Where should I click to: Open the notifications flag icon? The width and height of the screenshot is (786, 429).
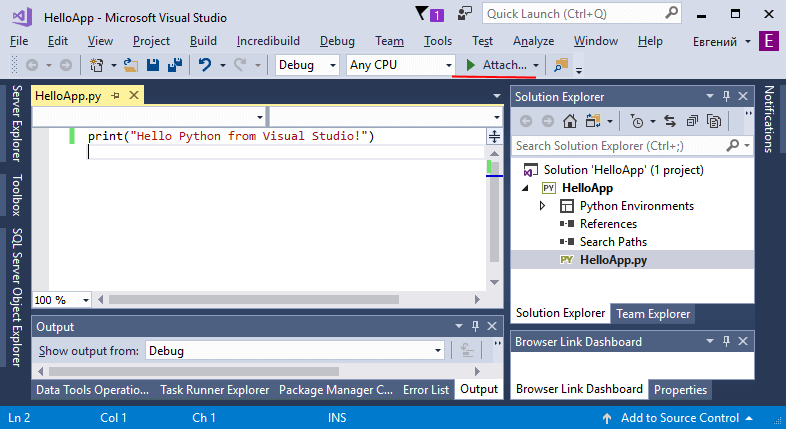(x=422, y=14)
